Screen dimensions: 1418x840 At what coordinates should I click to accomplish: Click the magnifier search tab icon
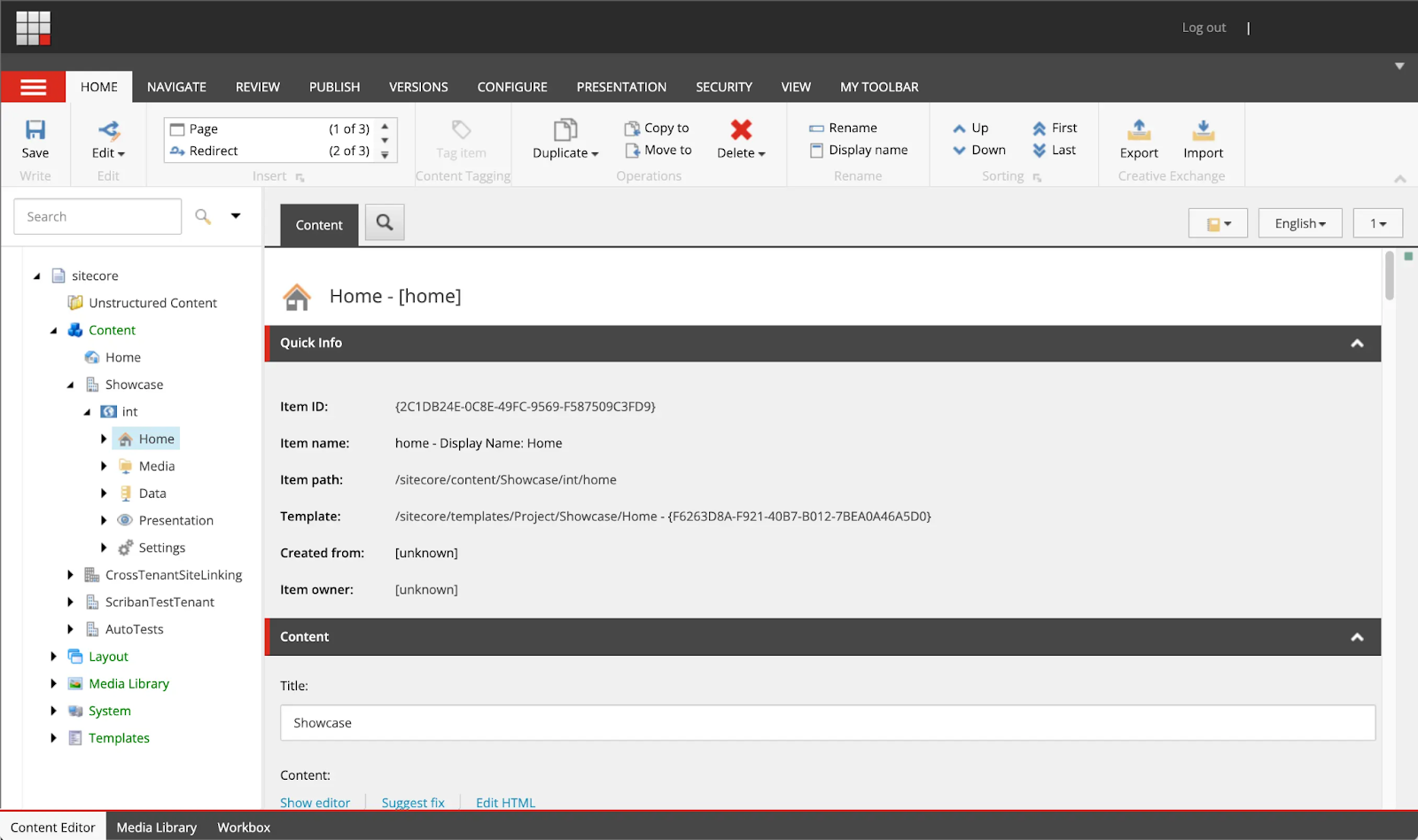[x=385, y=222]
